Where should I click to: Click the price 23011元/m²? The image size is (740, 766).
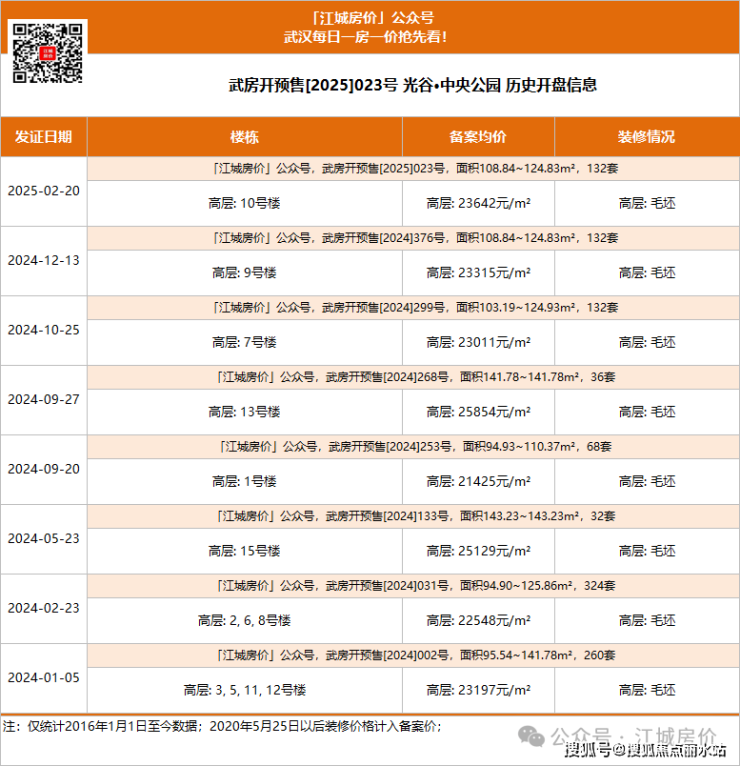click(x=494, y=342)
